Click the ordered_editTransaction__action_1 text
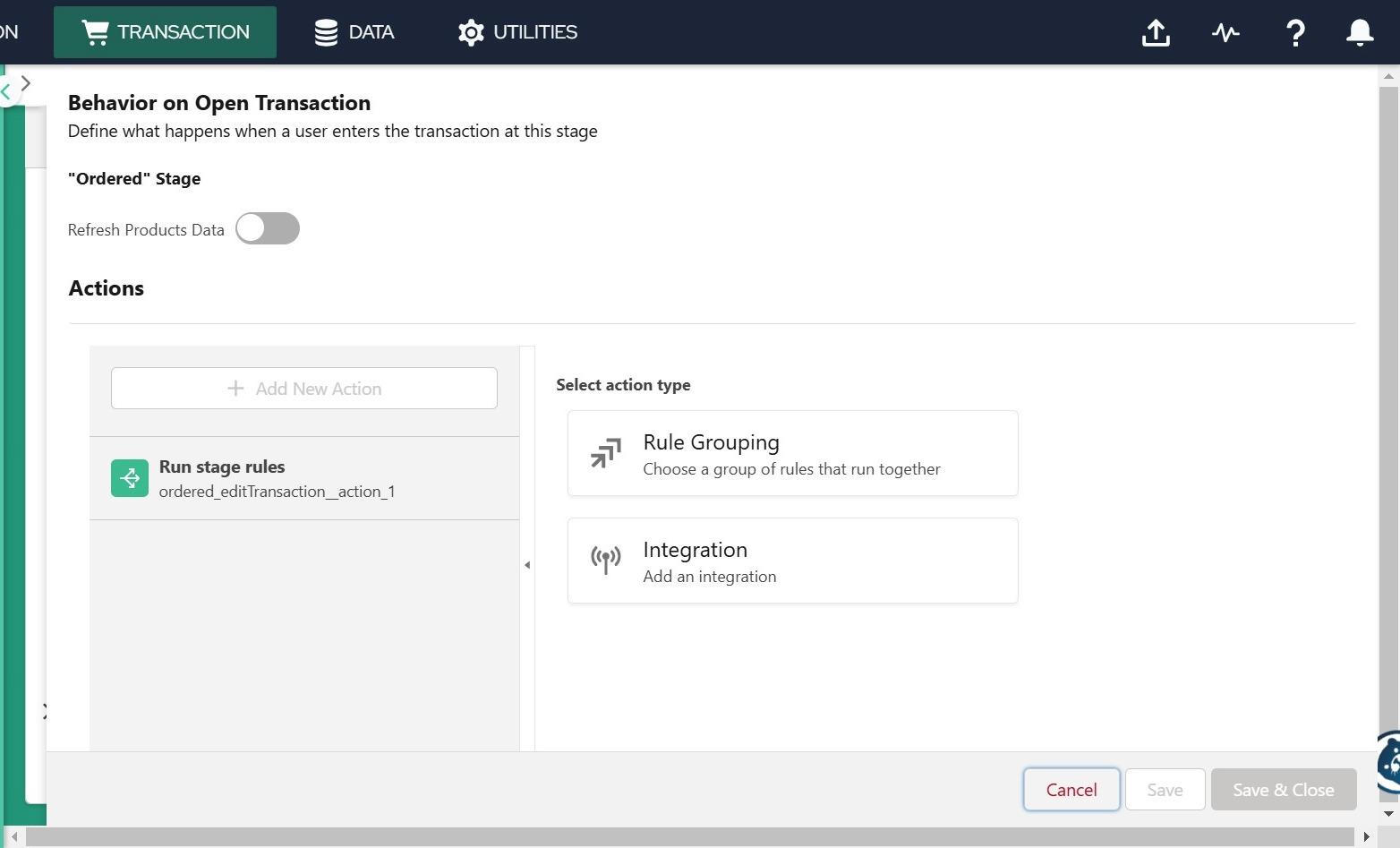Viewport: 1400px width, 848px height. pos(277,492)
